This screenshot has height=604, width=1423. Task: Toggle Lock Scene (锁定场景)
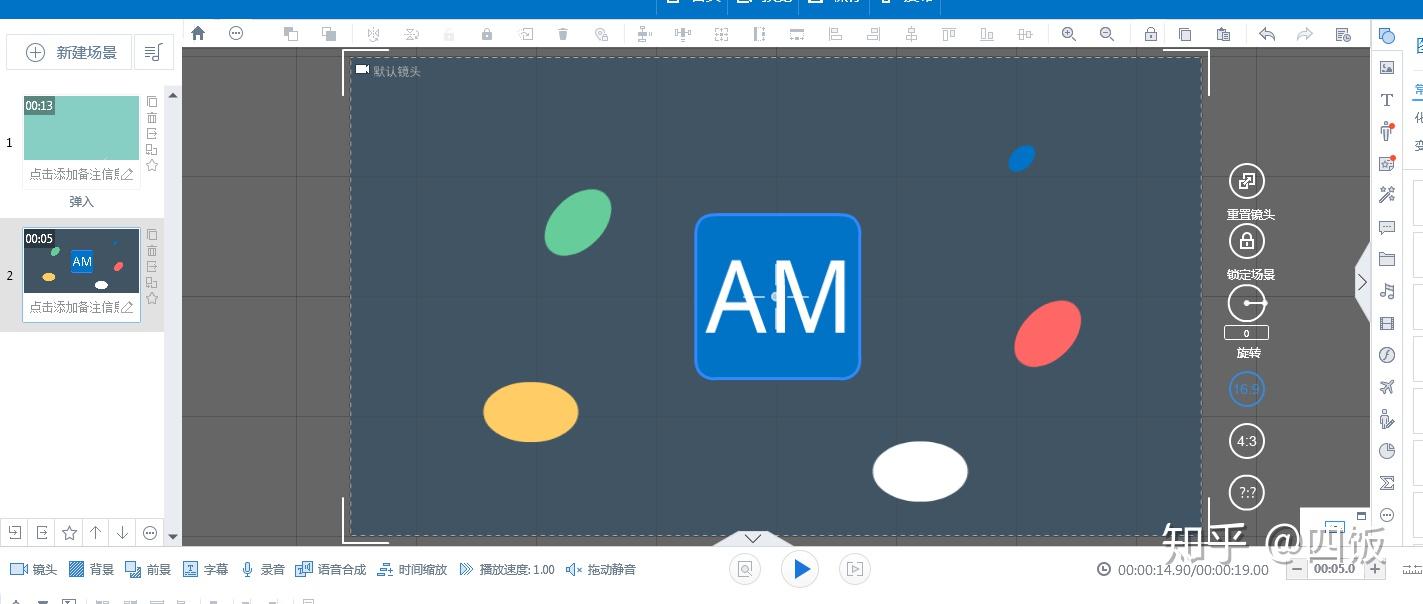[1246, 242]
